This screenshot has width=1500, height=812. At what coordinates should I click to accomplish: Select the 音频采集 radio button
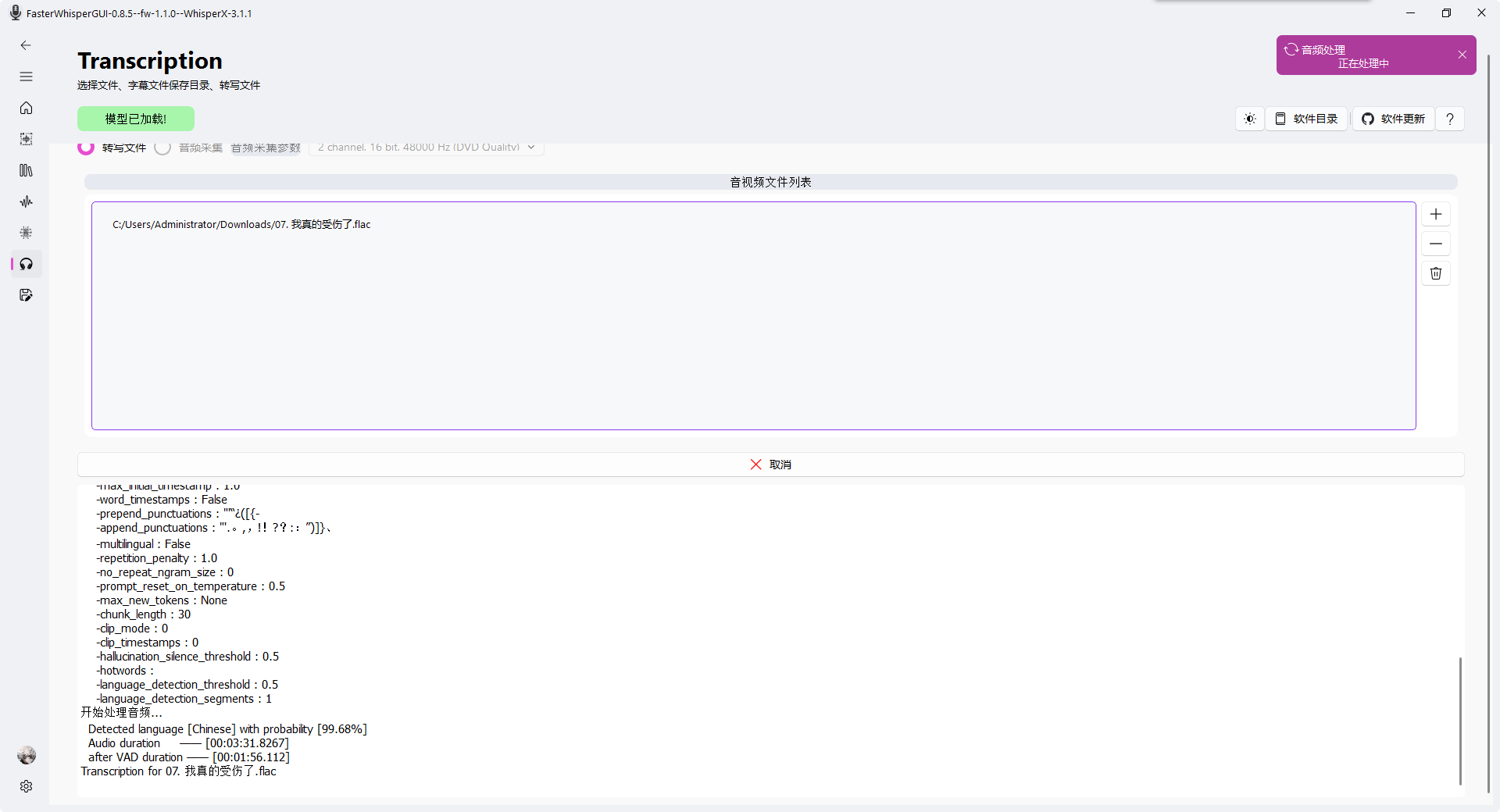coord(163,148)
